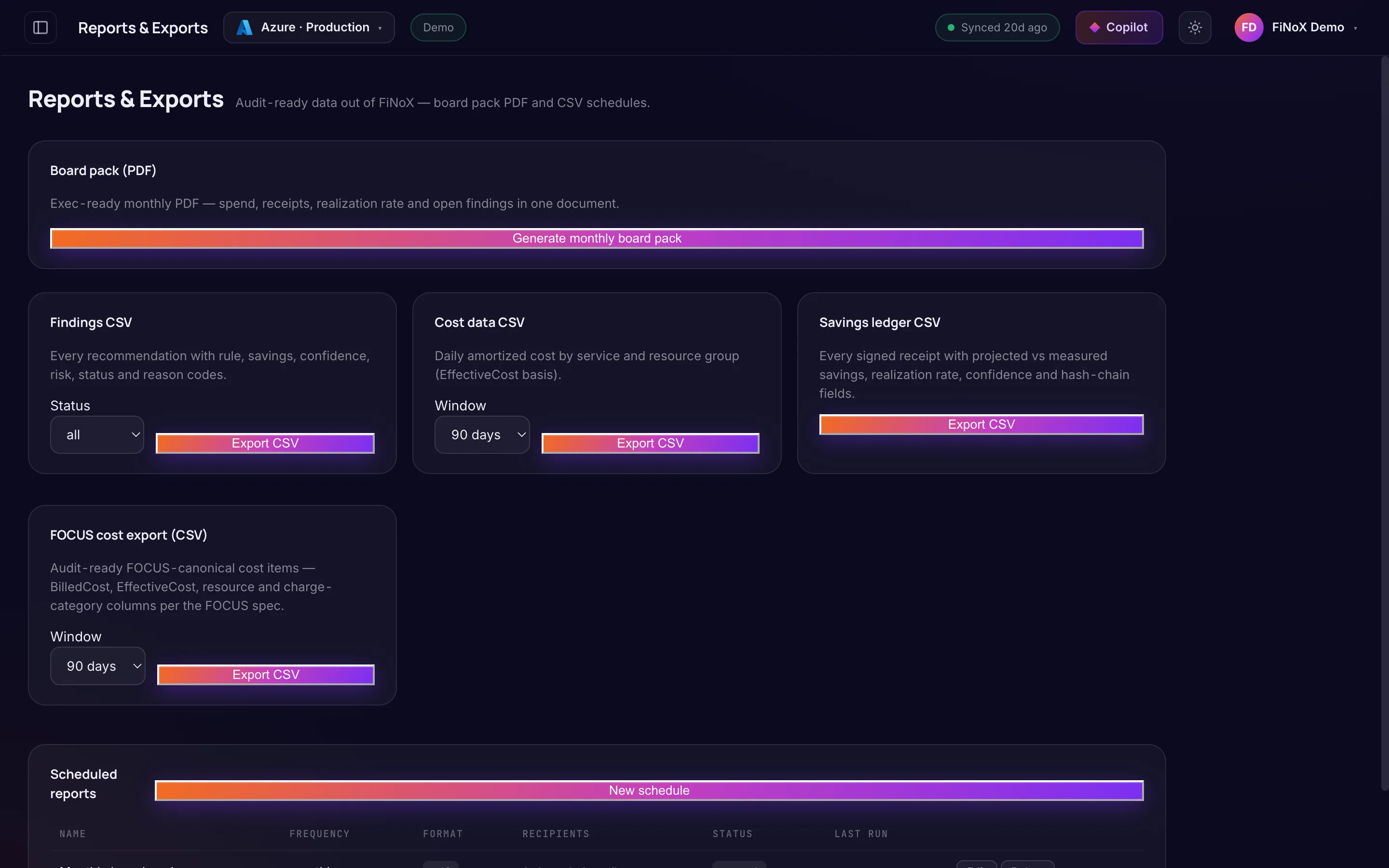Generate monthly board pack

pos(596,238)
